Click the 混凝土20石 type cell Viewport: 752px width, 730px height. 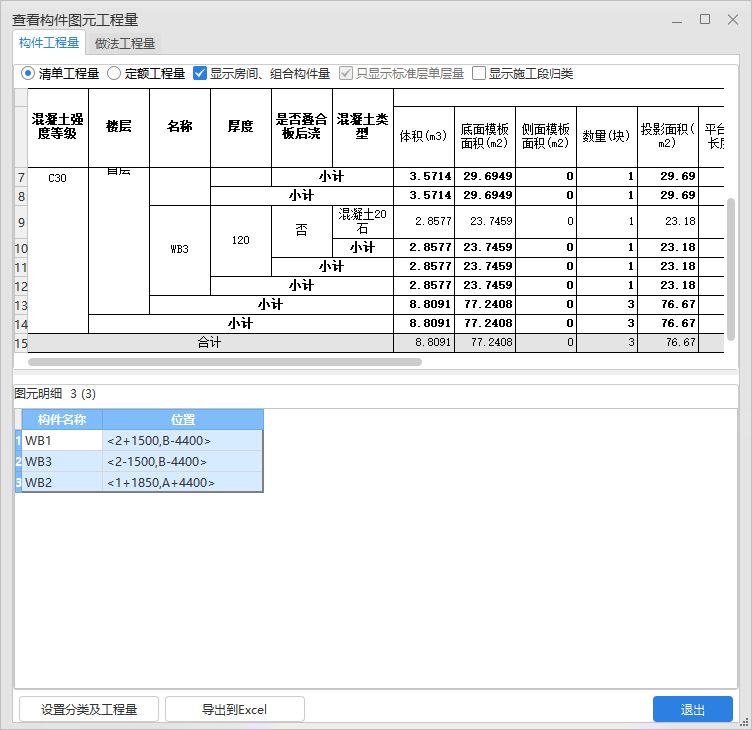click(363, 222)
